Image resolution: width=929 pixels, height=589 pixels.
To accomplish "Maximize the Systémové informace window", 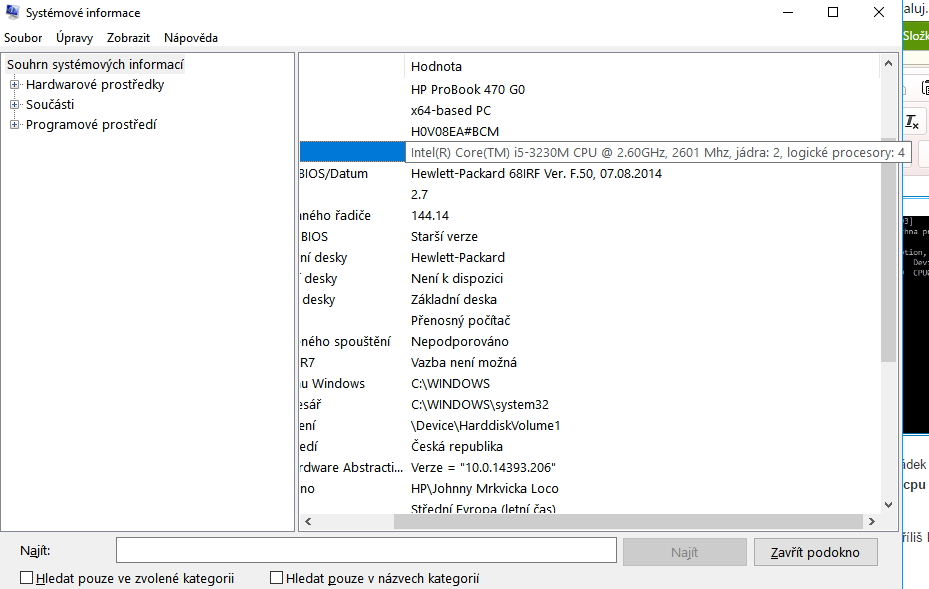I will (833, 12).
